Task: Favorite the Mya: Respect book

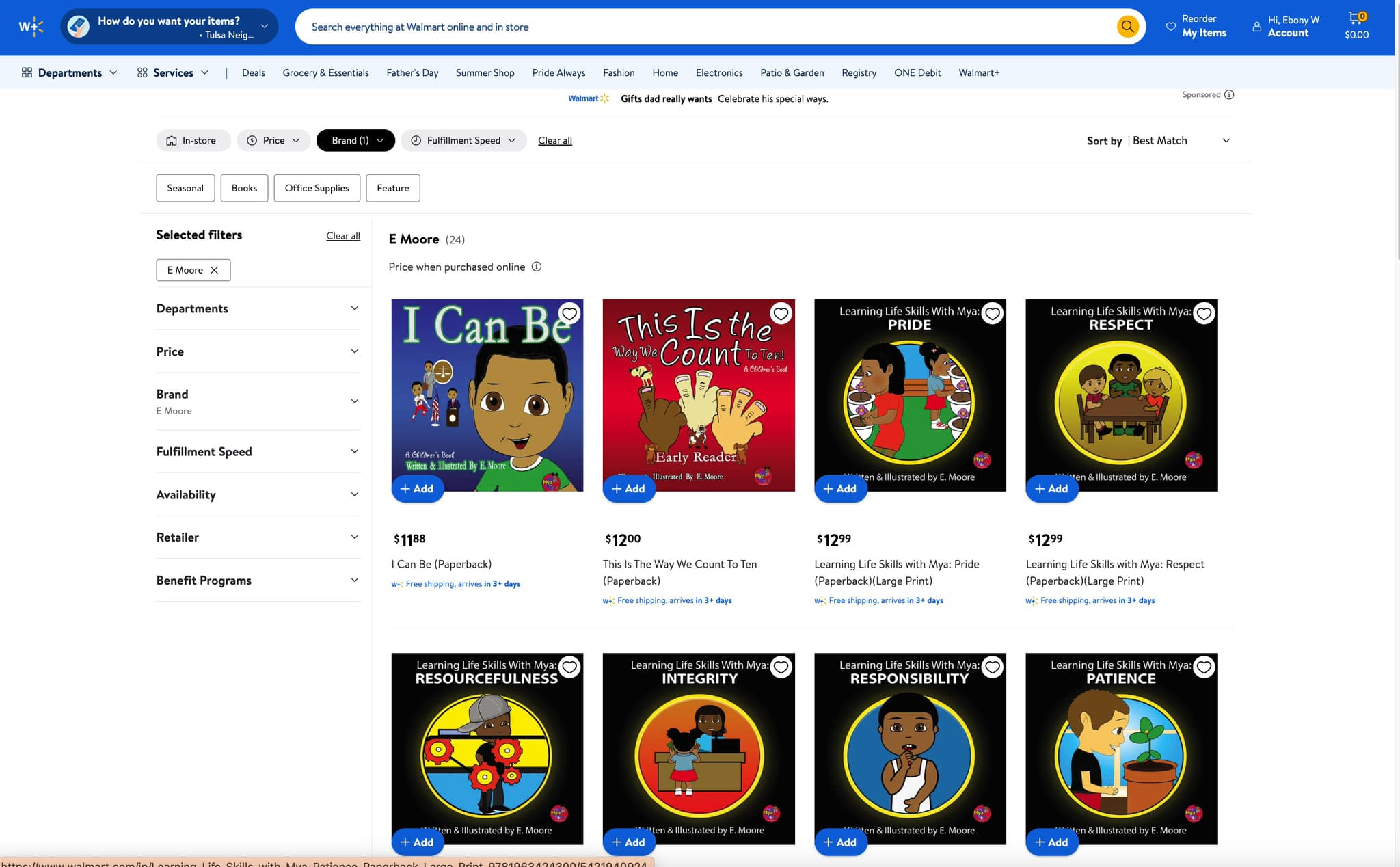Action: (x=1204, y=314)
